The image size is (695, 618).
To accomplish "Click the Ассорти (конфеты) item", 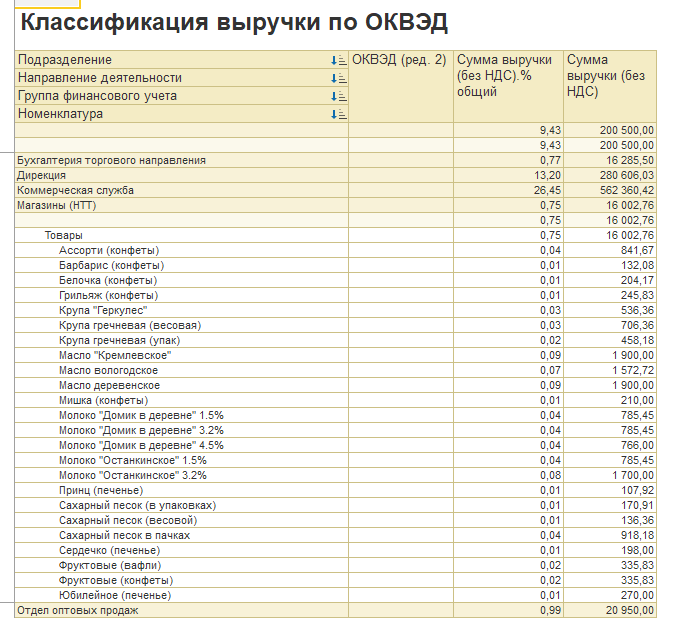I will tap(109, 250).
